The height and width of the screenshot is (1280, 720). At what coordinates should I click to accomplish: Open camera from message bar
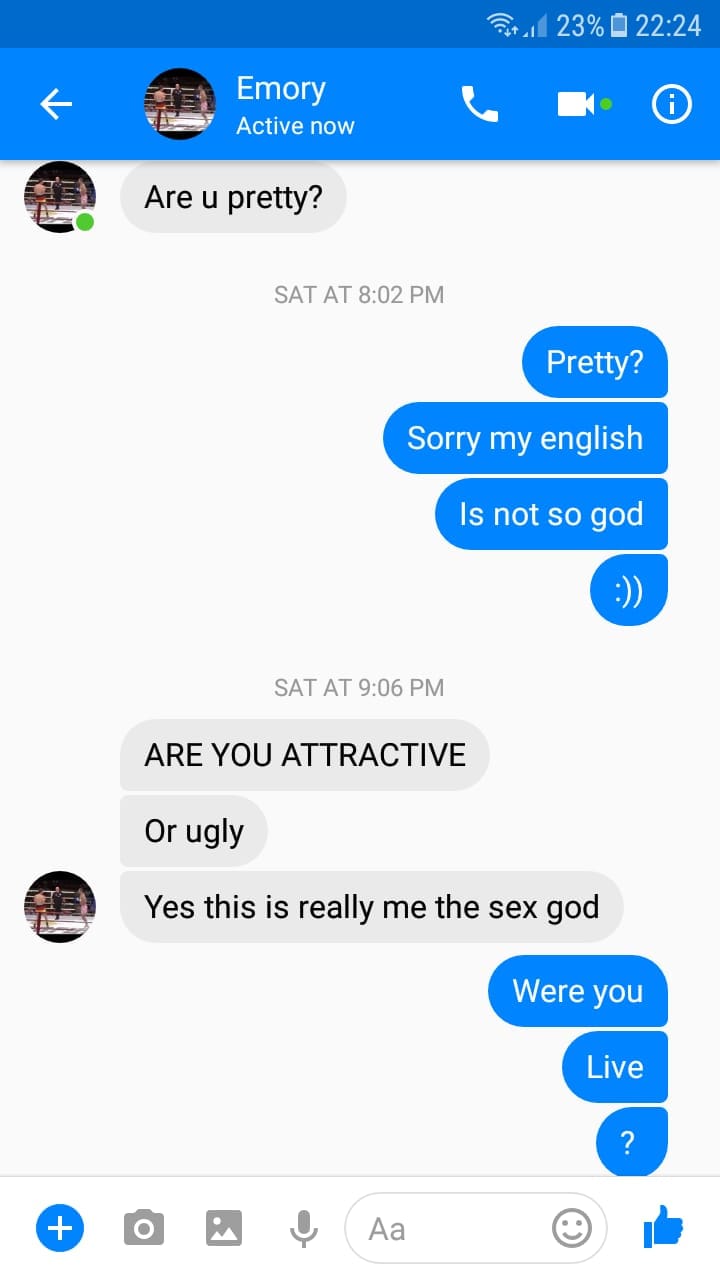pyautogui.click(x=144, y=1227)
